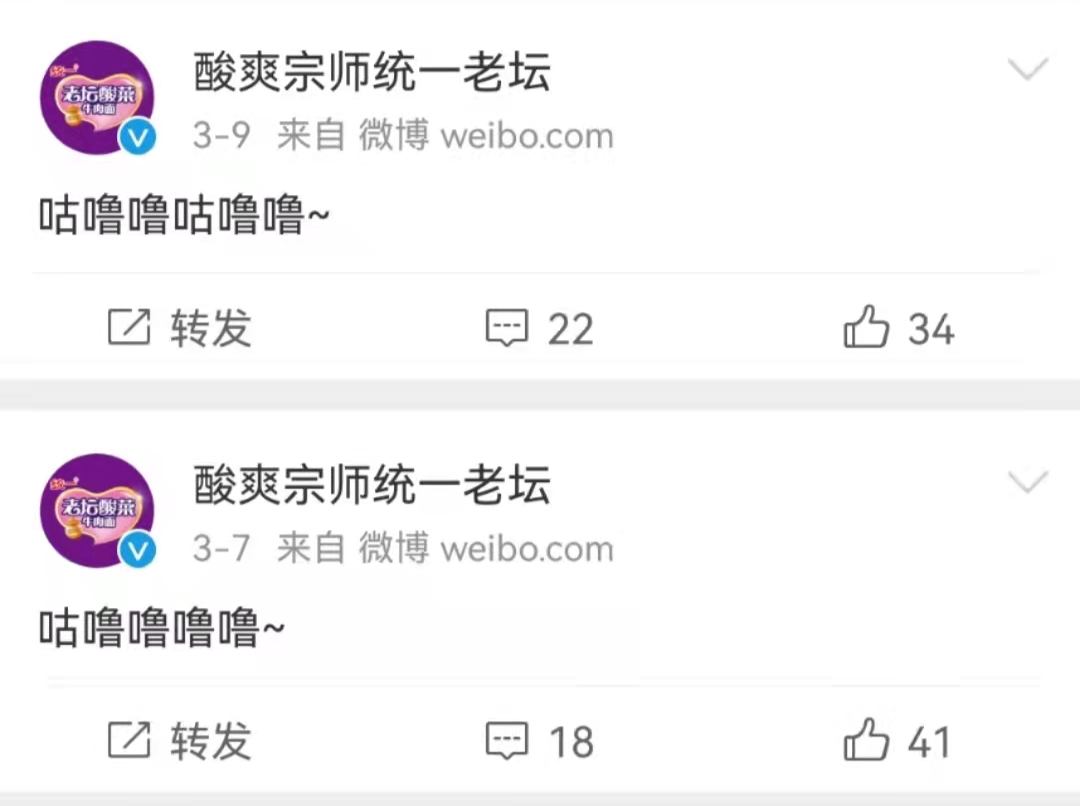Click the verified badge on the second avatar
This screenshot has width=1080, height=806.
(138, 550)
